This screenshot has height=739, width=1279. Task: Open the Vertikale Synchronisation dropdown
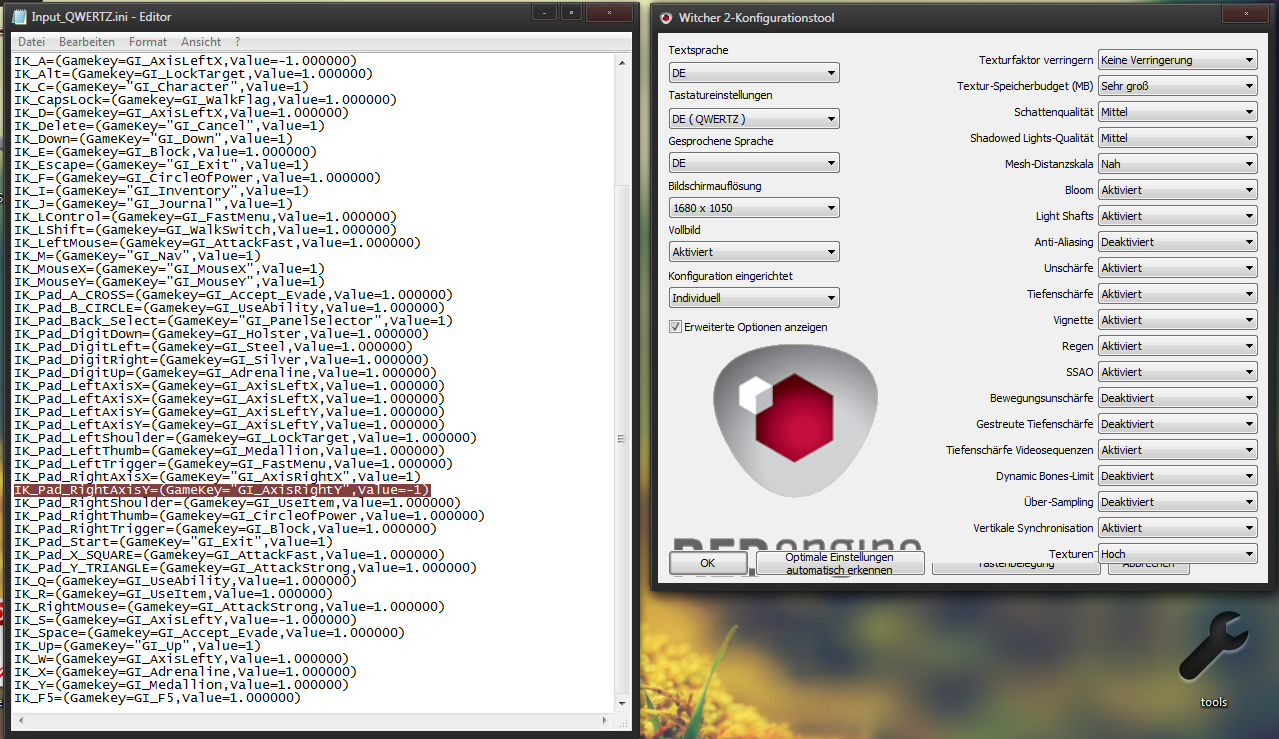tap(1177, 528)
